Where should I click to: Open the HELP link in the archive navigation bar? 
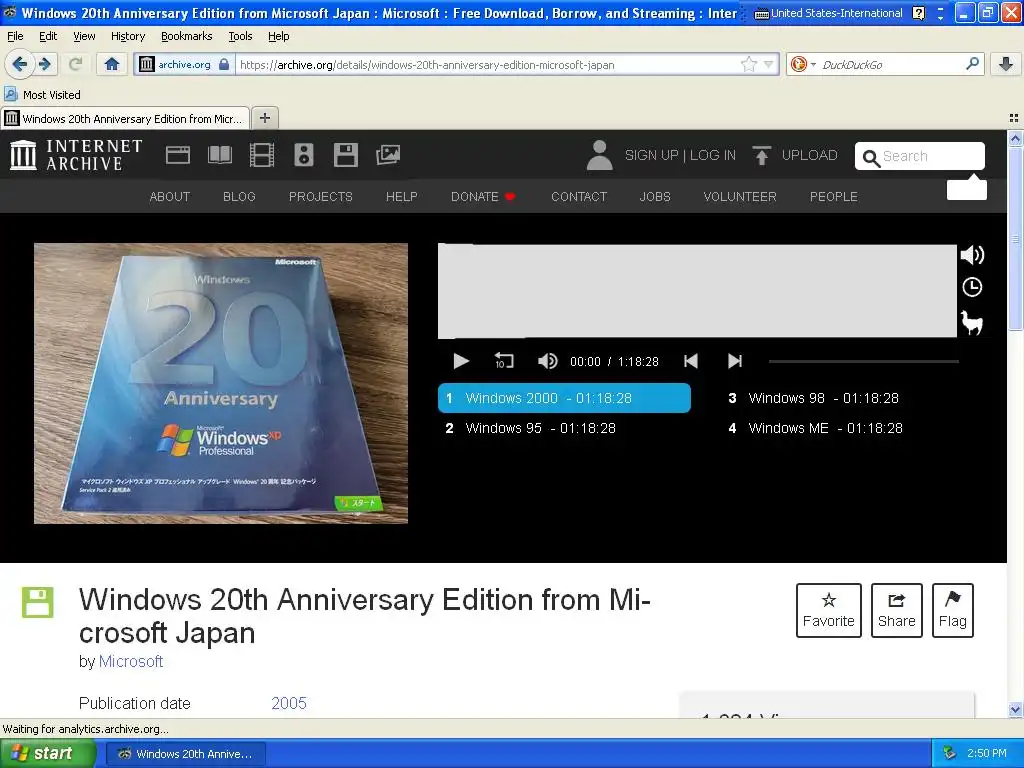[x=402, y=197]
